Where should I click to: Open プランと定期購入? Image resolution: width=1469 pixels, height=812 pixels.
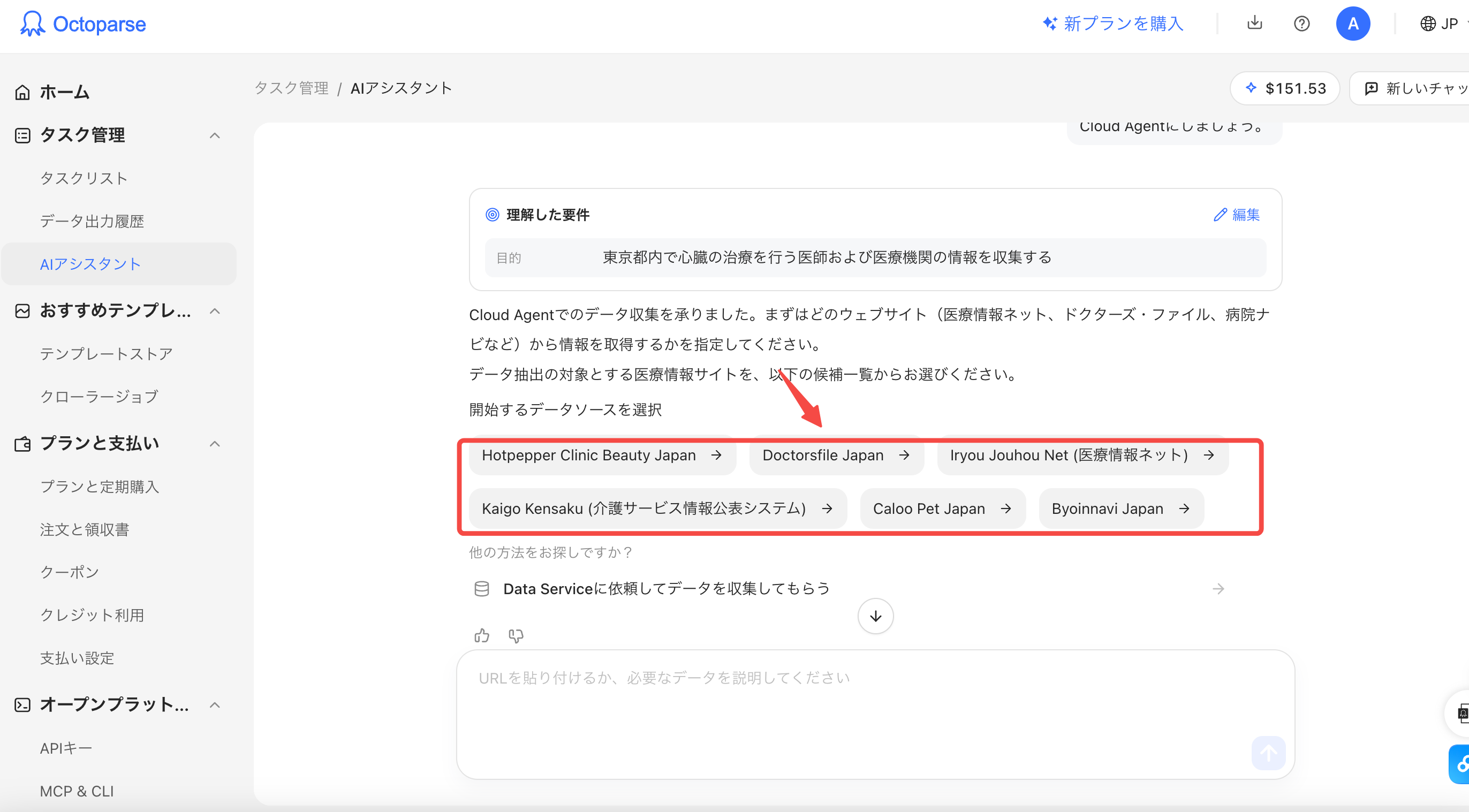[99, 487]
